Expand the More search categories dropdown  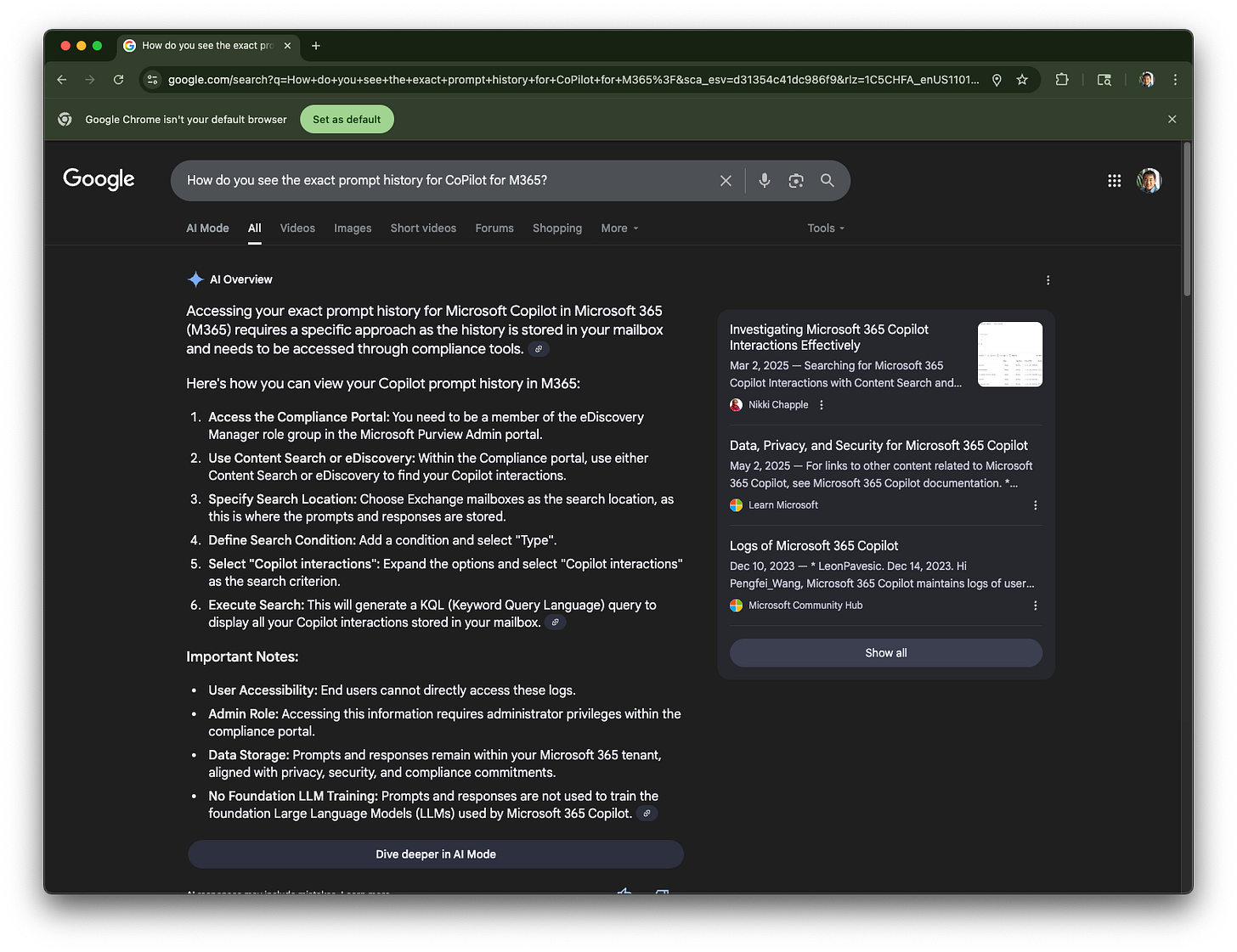[x=619, y=228]
